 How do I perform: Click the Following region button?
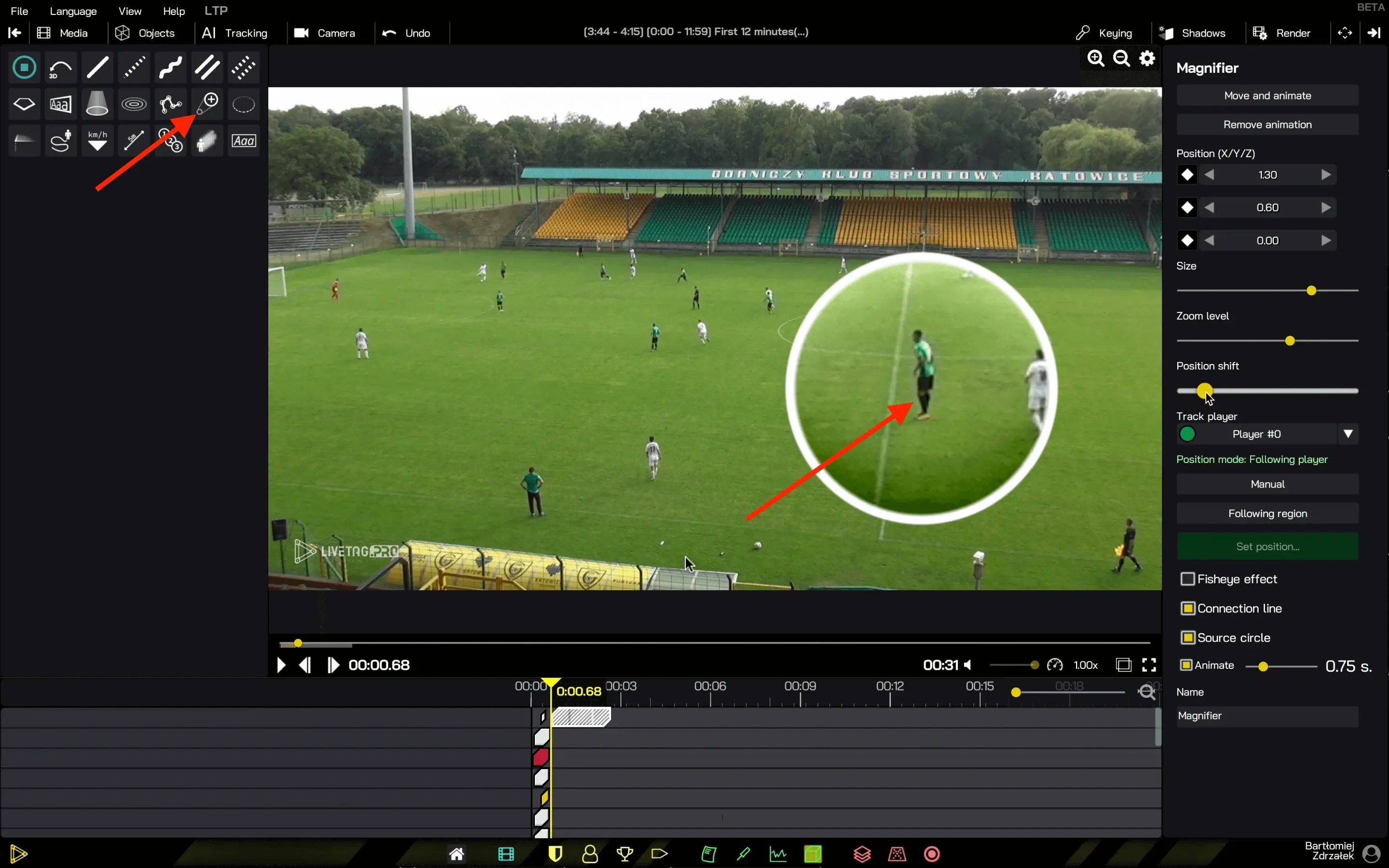tap(1267, 514)
